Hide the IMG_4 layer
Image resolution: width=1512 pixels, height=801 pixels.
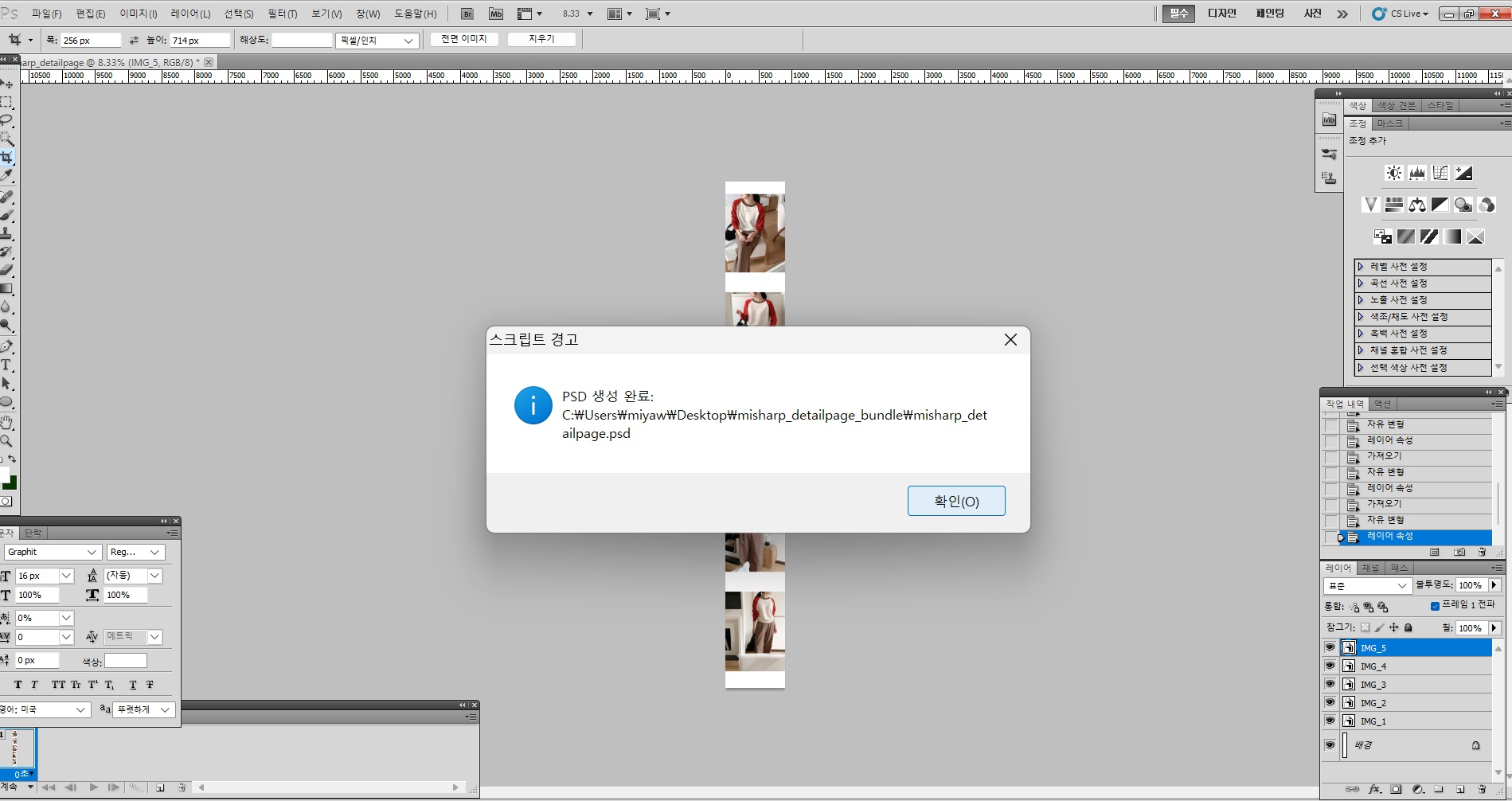[1330, 666]
